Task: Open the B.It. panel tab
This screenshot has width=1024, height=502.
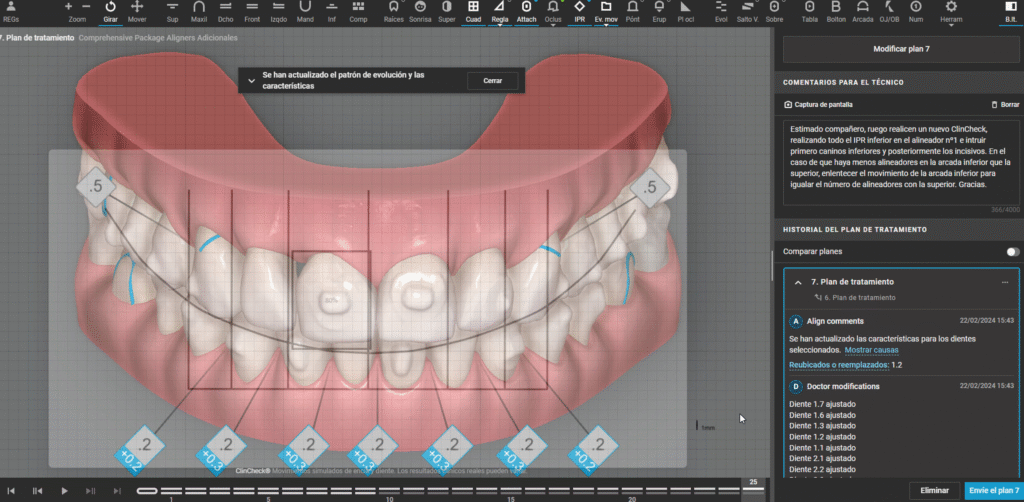Action: coord(996,11)
